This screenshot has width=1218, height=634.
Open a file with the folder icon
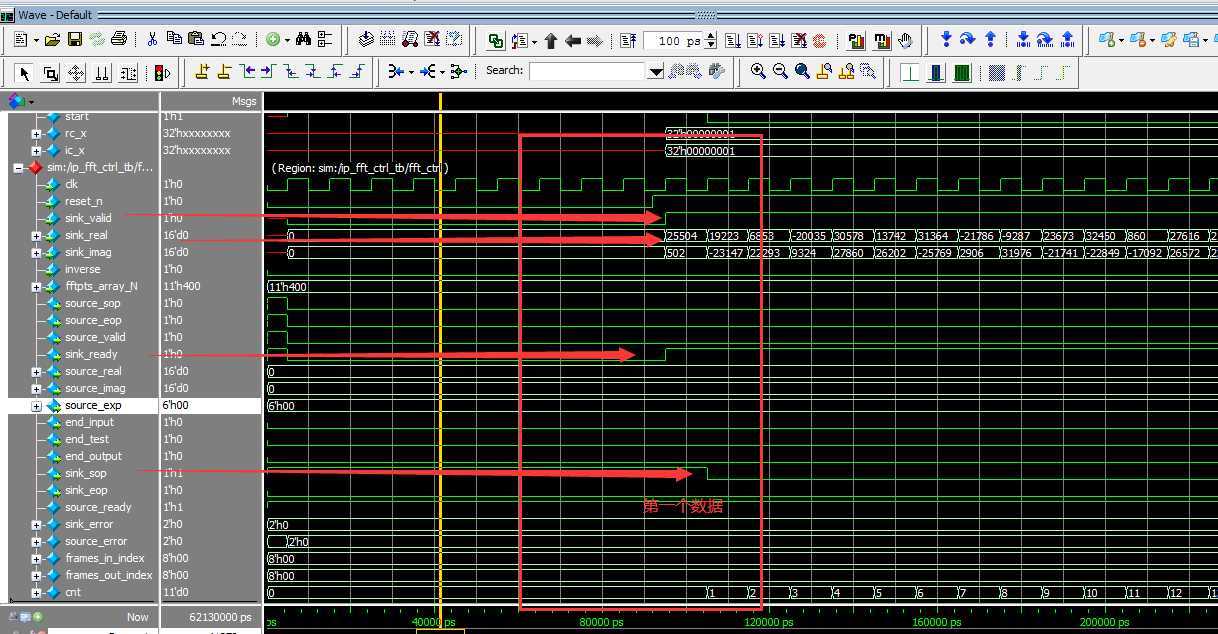click(53, 40)
